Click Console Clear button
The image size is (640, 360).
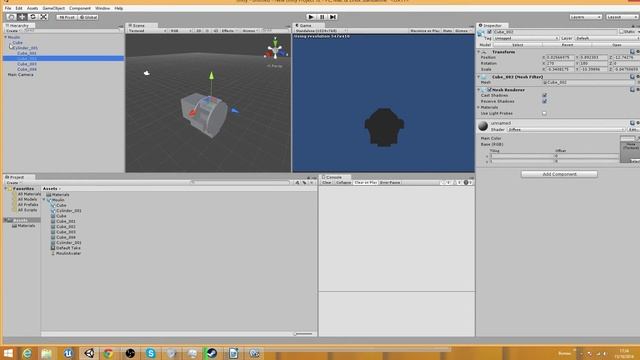pyautogui.click(x=327, y=182)
